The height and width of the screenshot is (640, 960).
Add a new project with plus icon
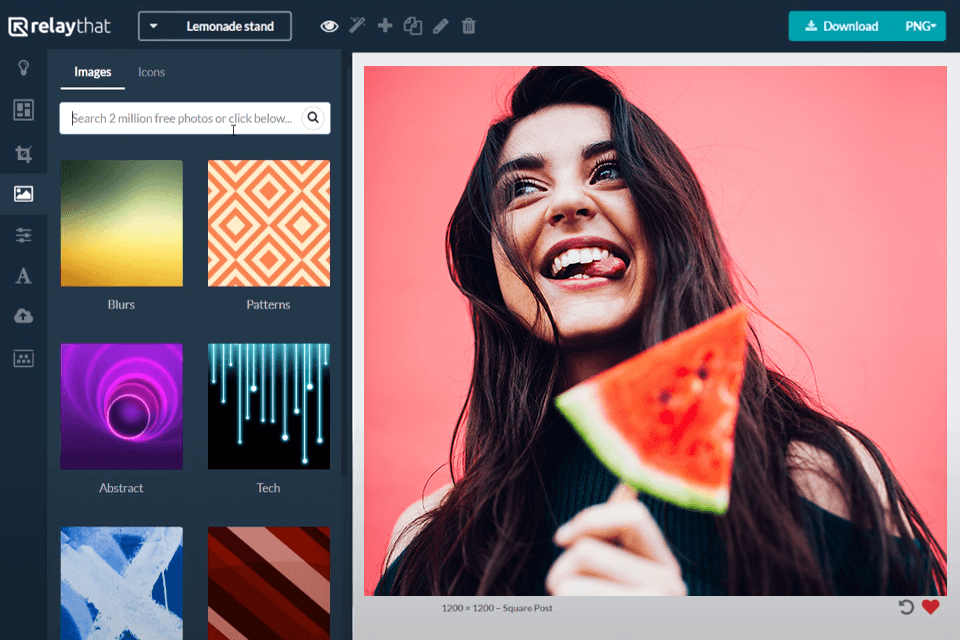coord(385,26)
